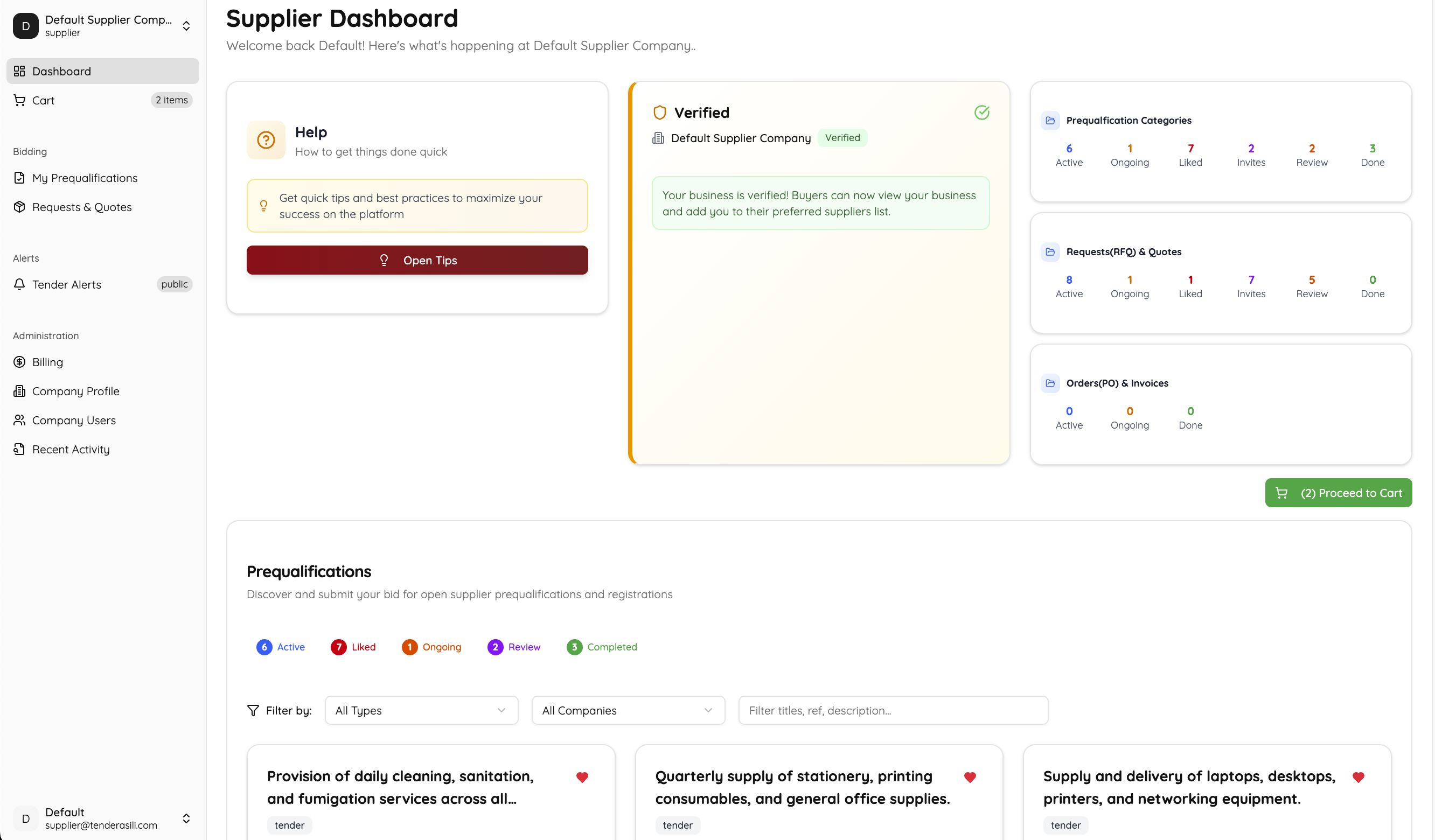Unlike the laptops and desktops tender heart

click(1359, 778)
